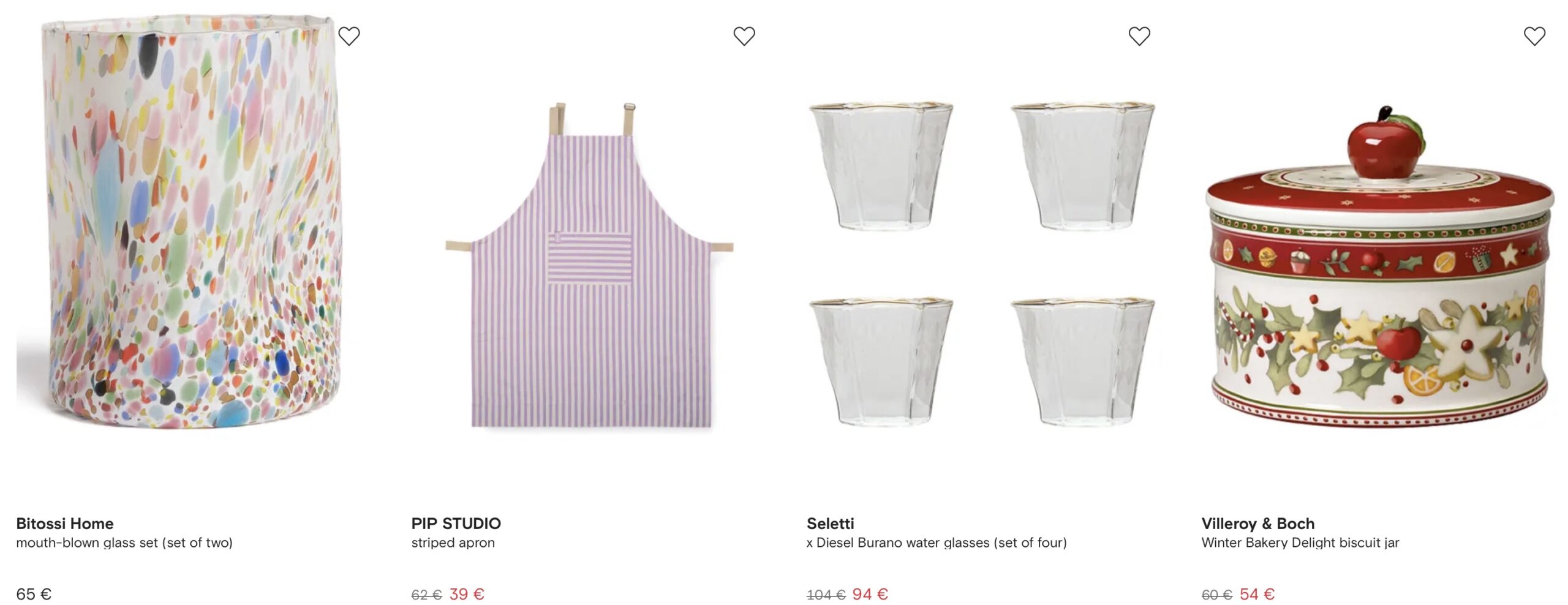Click the 65 € price
The width and height of the screenshot is (1568, 605).
(x=34, y=594)
